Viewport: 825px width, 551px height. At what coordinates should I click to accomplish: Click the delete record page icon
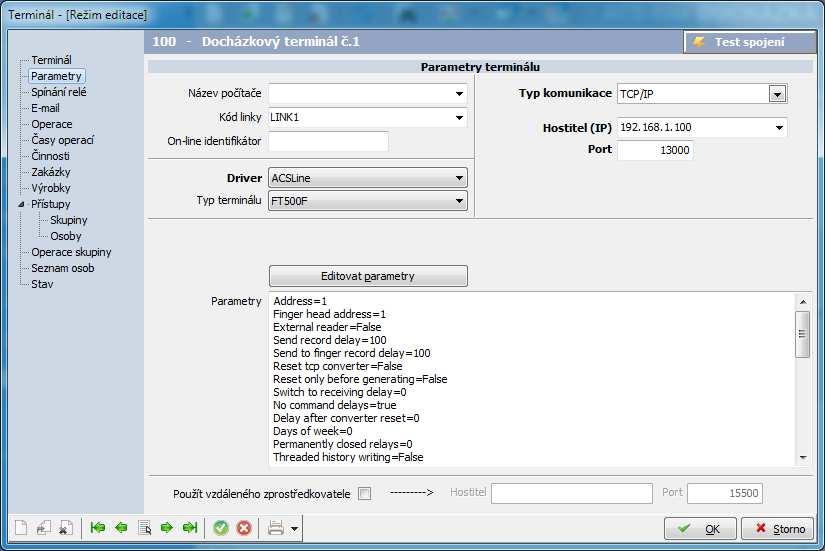tap(65, 527)
